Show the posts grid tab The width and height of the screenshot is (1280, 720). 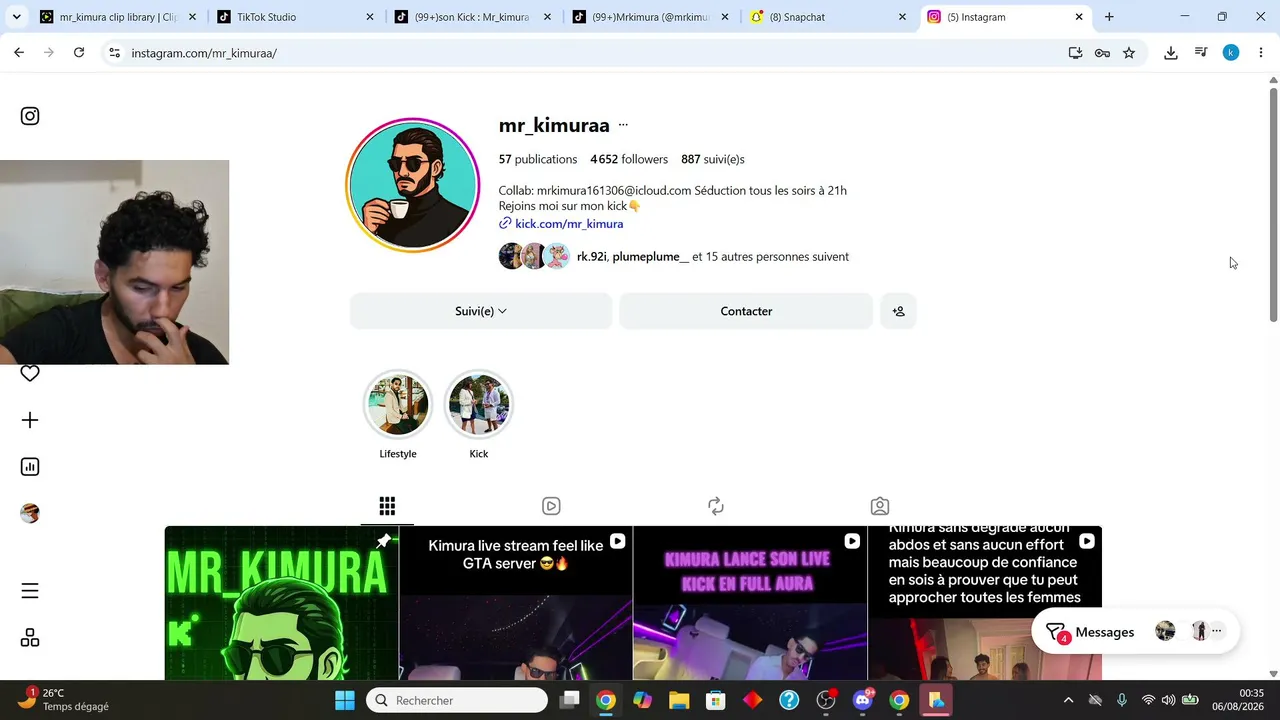(387, 506)
